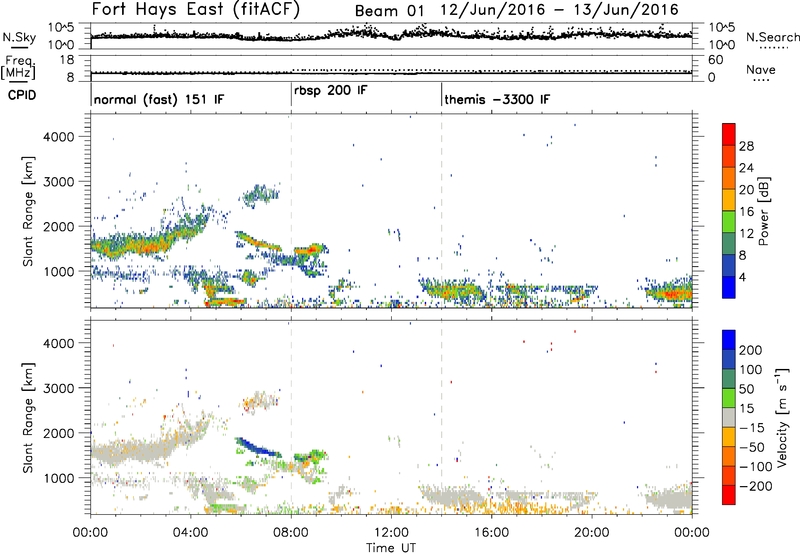Click the '04:00' time tick label
The image size is (800, 554).
pyautogui.click(x=190, y=533)
